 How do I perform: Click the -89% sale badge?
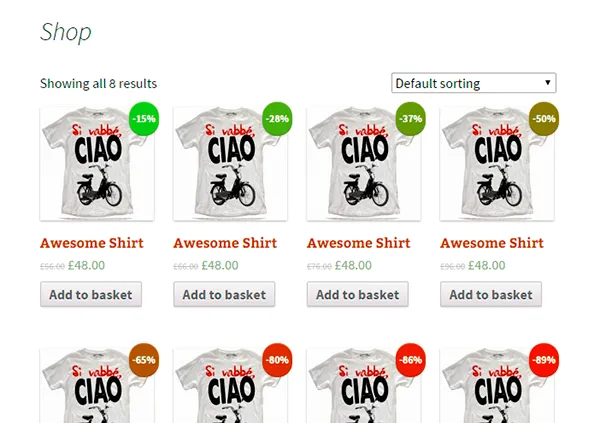pyautogui.click(x=544, y=360)
